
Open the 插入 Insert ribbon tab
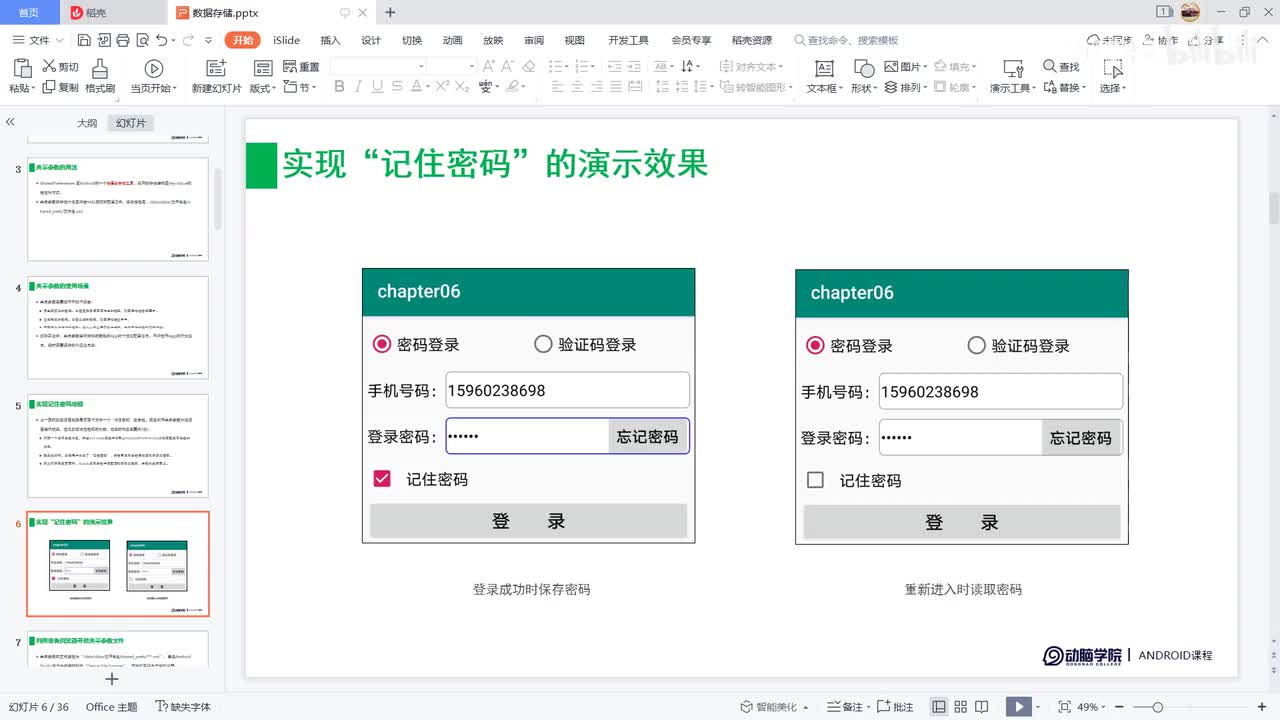(x=330, y=40)
